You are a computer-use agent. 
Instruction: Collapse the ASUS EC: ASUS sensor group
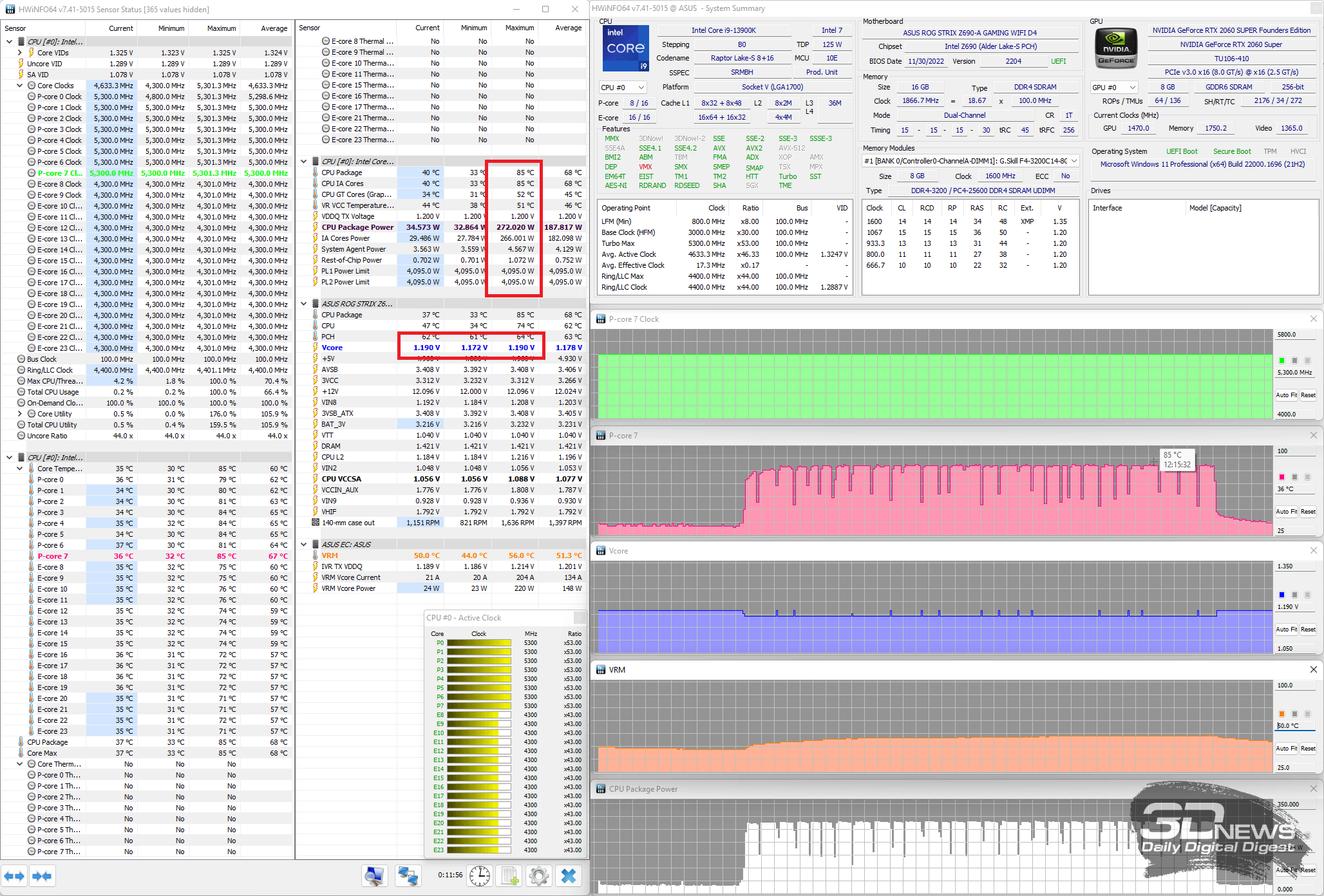304,545
